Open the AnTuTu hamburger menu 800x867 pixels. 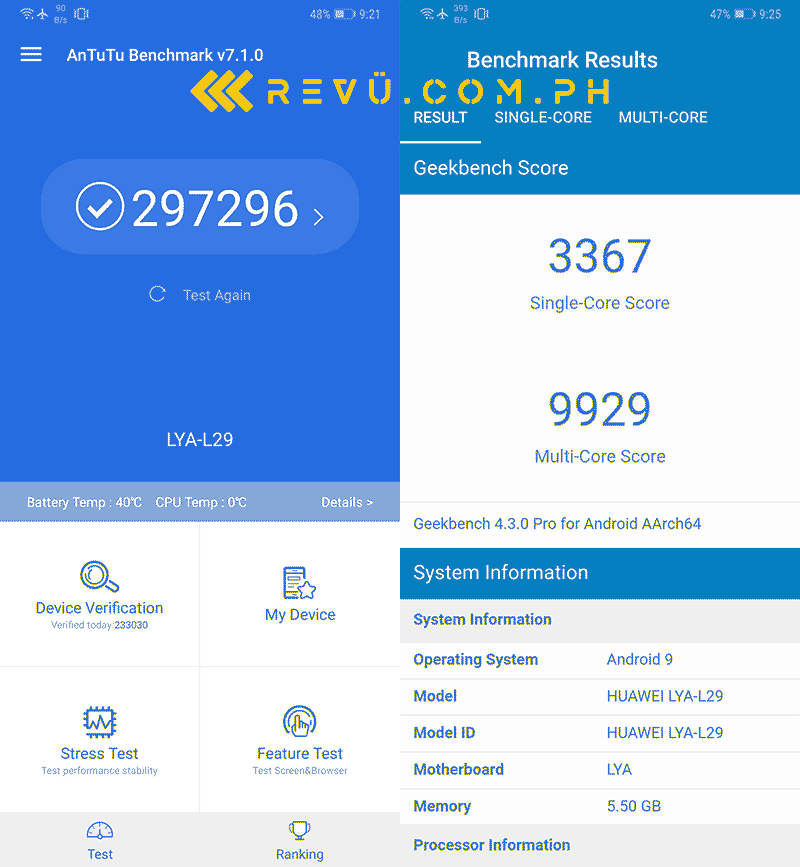[x=31, y=54]
